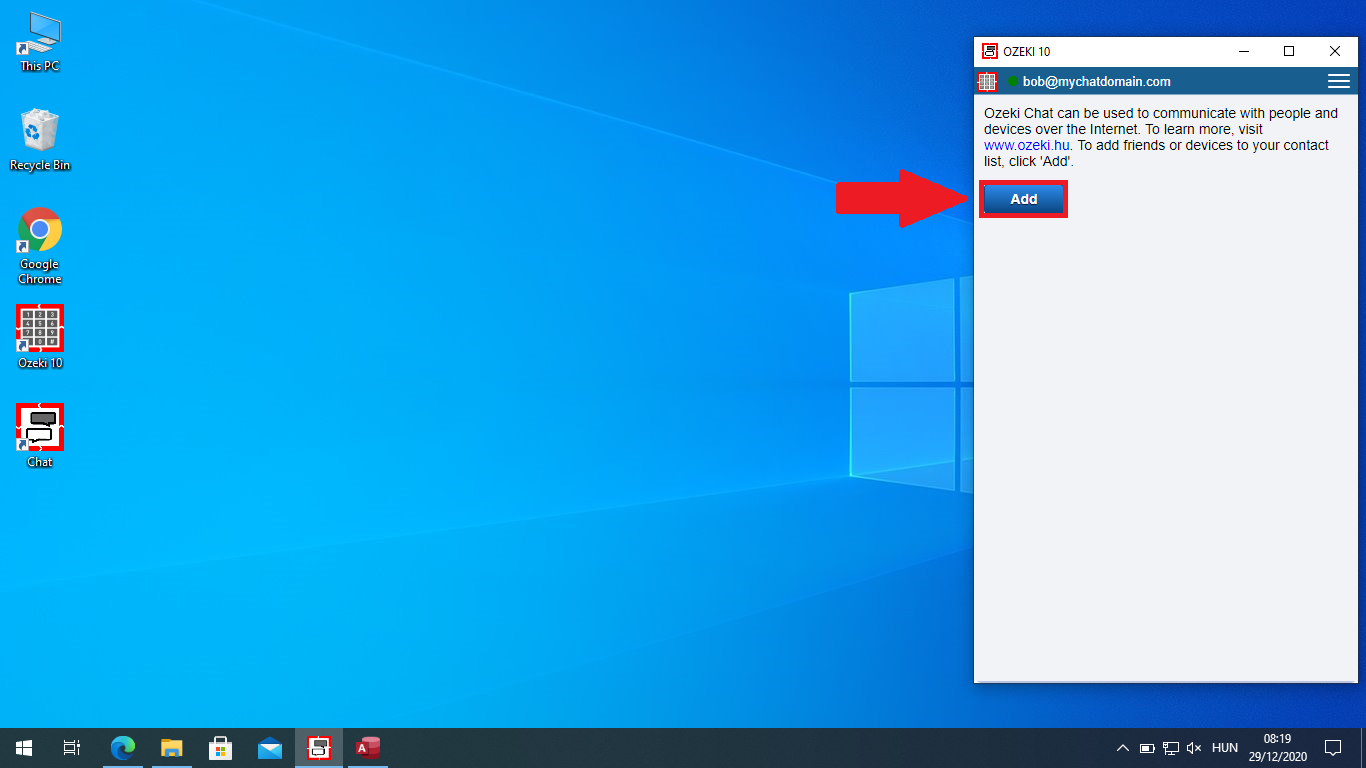This screenshot has width=1366, height=768.
Task: Open the Windows Start menu
Action: [24, 747]
